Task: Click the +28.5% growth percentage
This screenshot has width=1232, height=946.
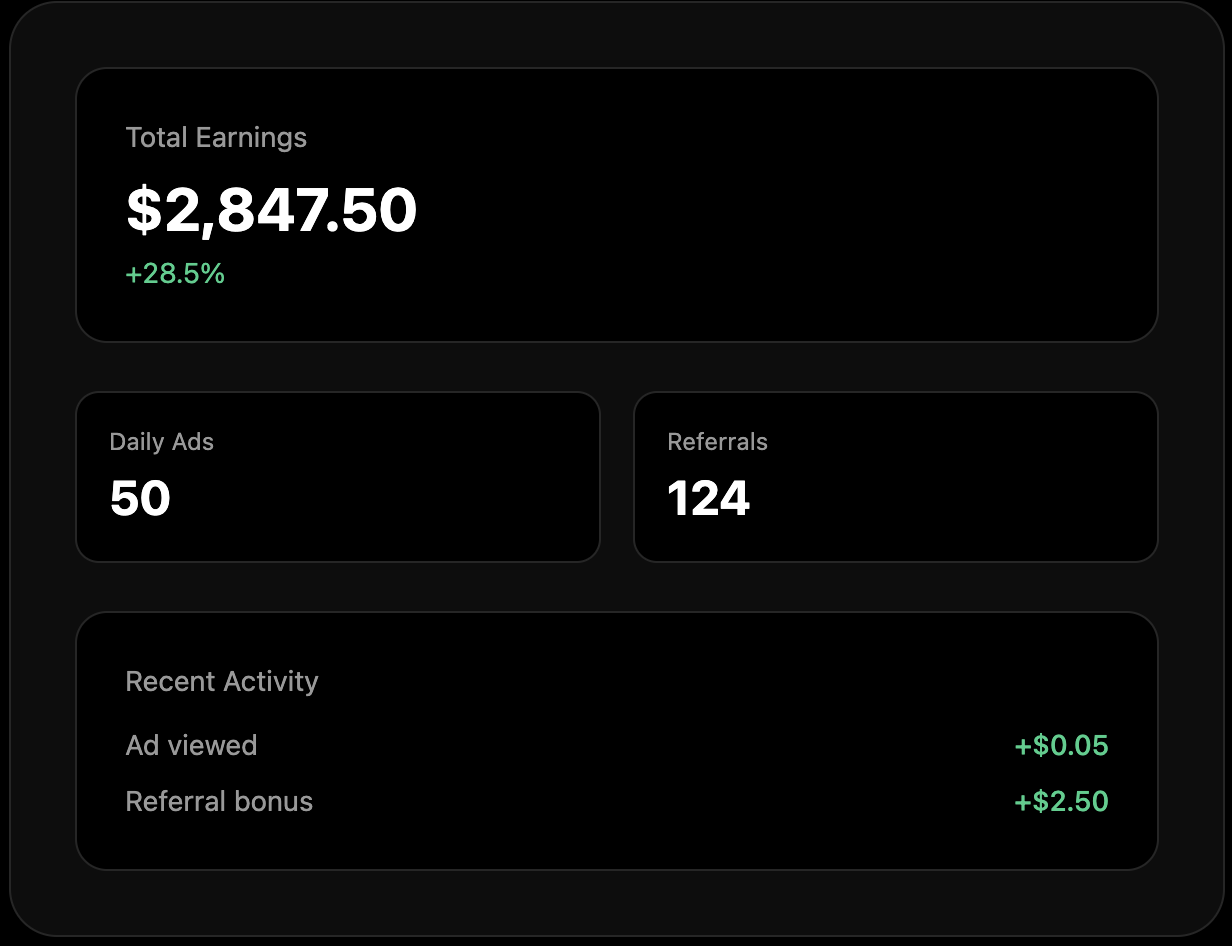Action: tap(175, 274)
